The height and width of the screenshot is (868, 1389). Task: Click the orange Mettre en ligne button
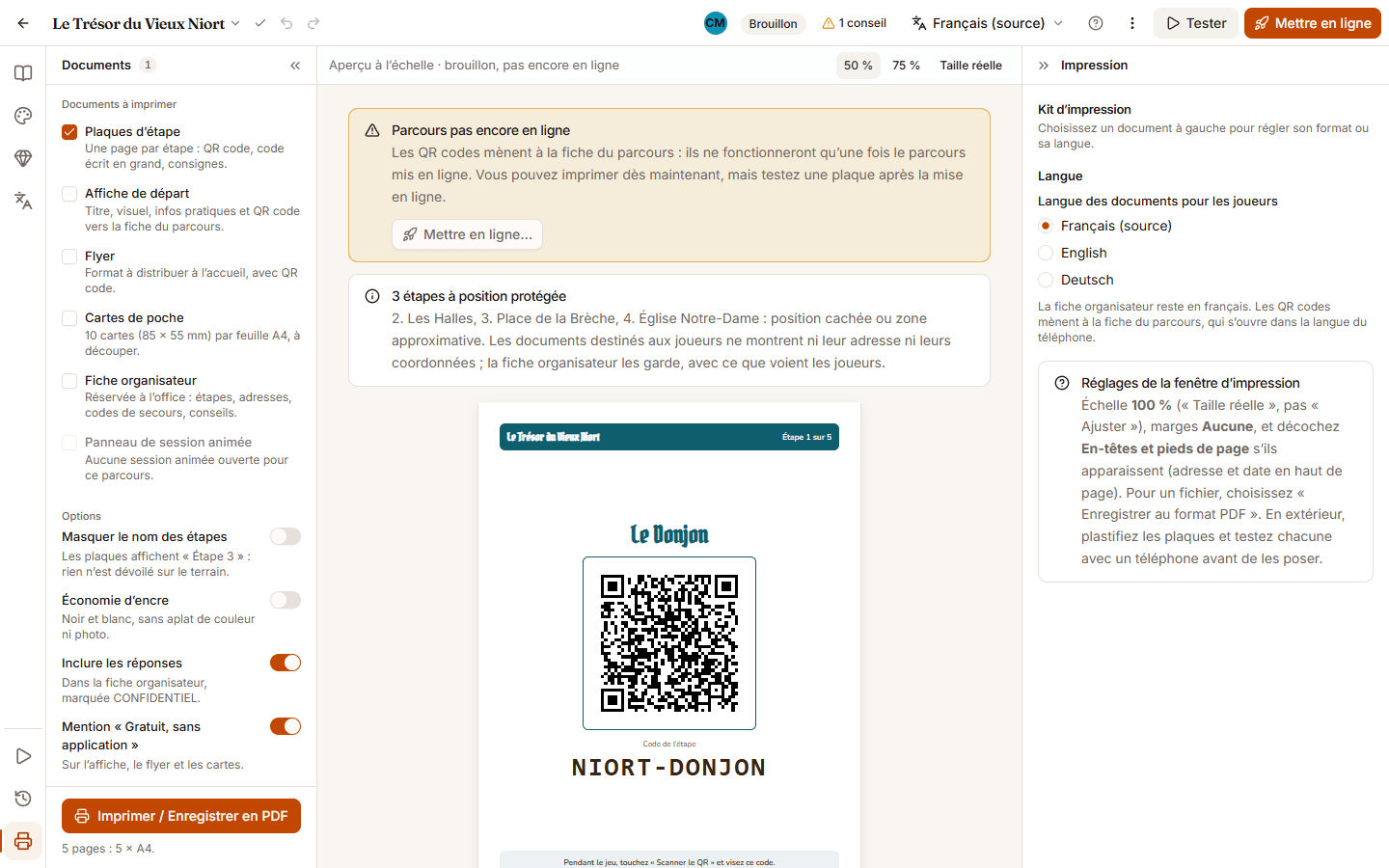pos(1313,23)
